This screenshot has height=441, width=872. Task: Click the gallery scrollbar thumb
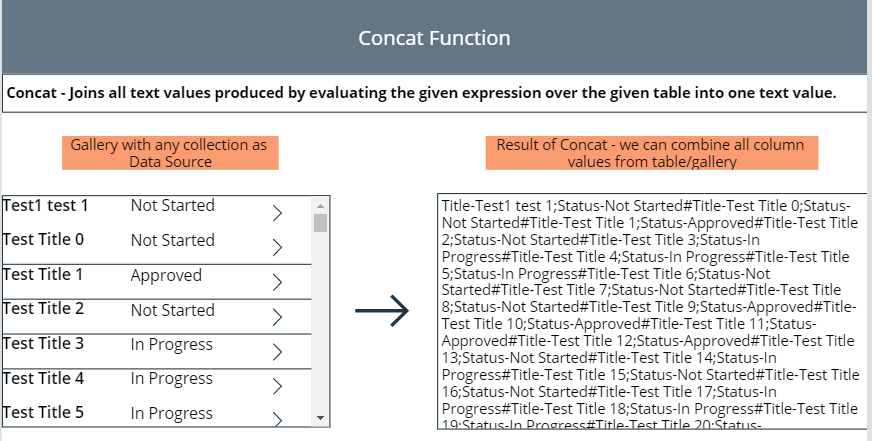[x=320, y=222]
